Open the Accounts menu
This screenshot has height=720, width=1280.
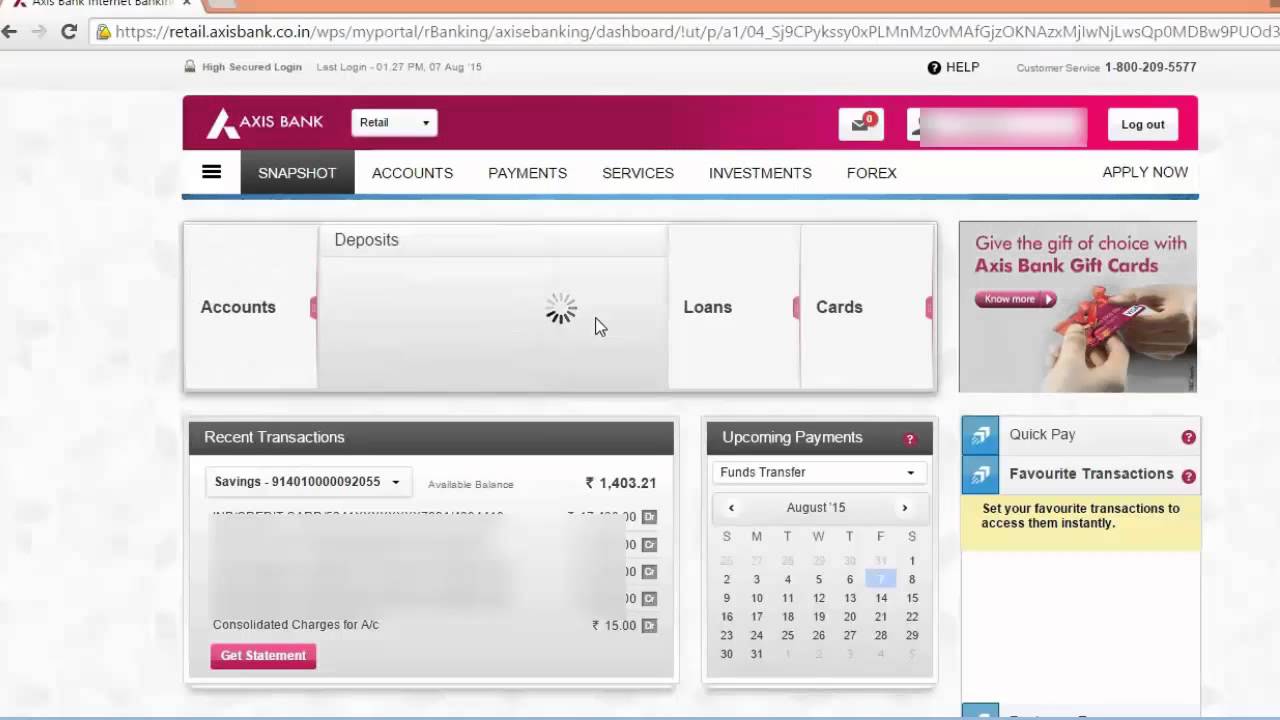click(412, 173)
